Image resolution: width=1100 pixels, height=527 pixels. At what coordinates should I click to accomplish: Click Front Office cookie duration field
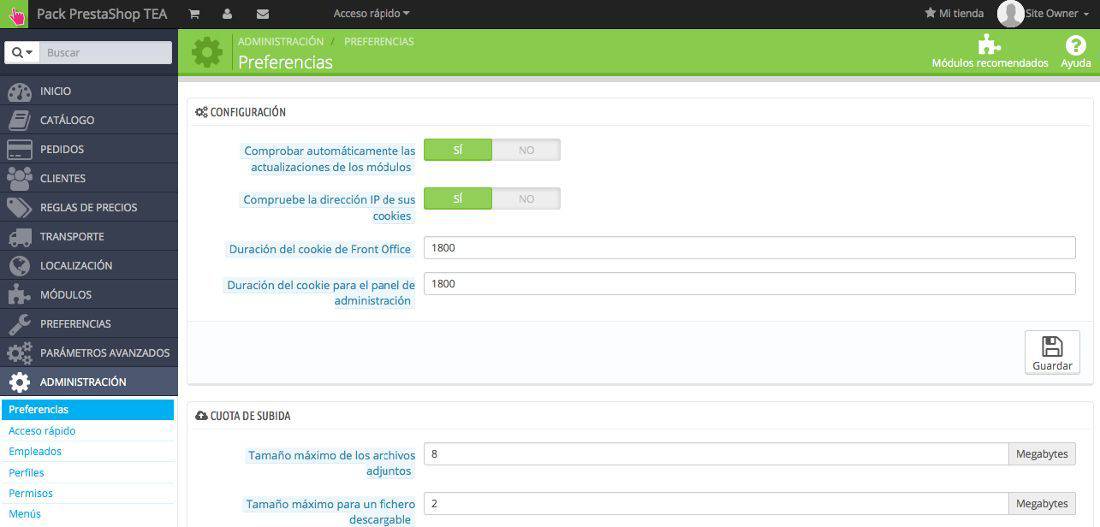click(x=750, y=248)
